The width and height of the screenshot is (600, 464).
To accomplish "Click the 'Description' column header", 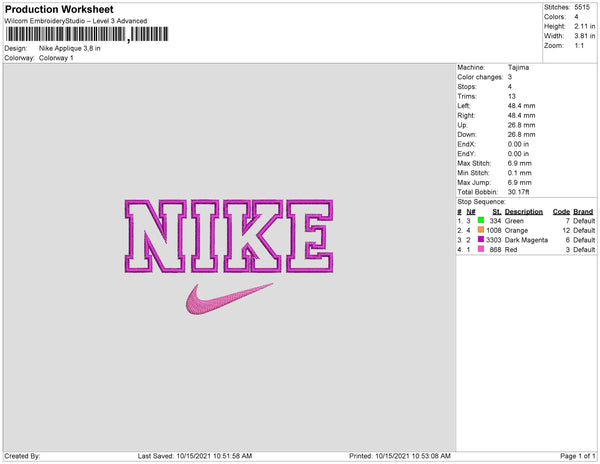I will click(x=524, y=212).
